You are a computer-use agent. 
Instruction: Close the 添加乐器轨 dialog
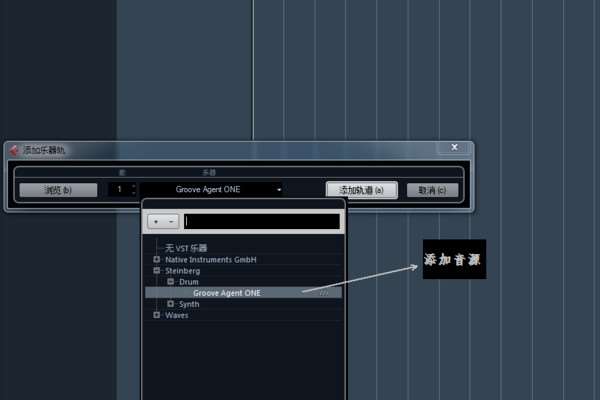(454, 147)
